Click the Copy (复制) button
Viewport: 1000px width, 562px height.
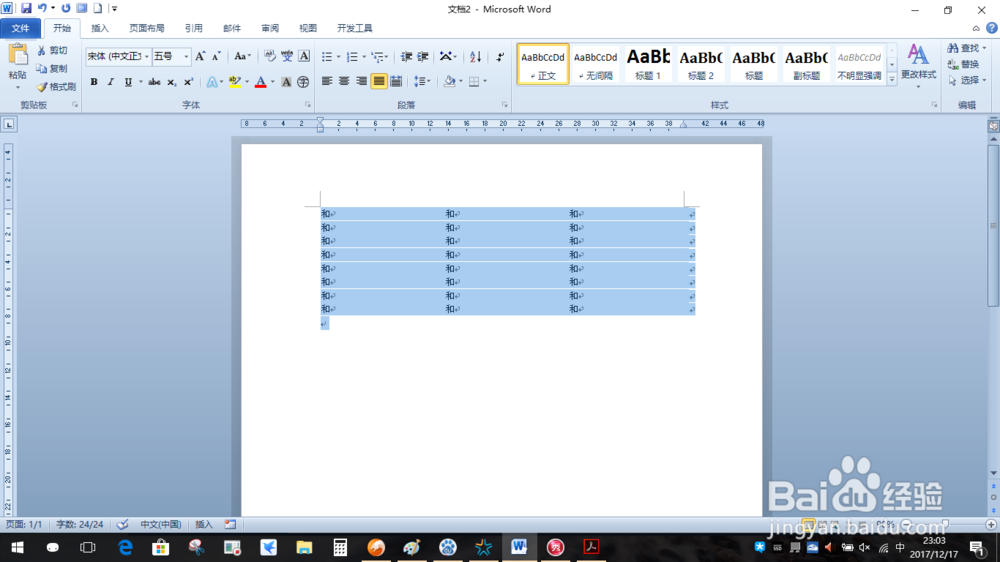52,68
